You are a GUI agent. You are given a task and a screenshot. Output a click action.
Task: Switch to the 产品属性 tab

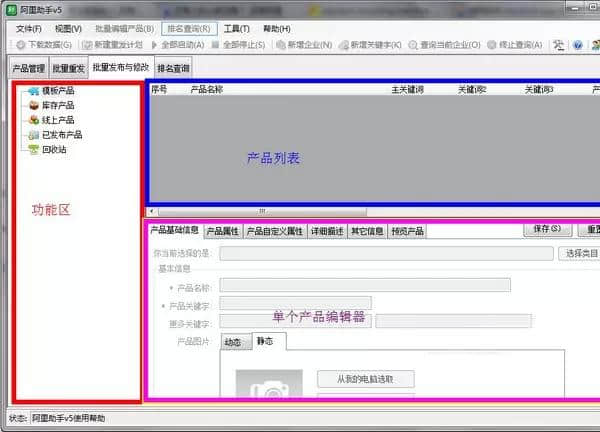pyautogui.click(x=223, y=231)
